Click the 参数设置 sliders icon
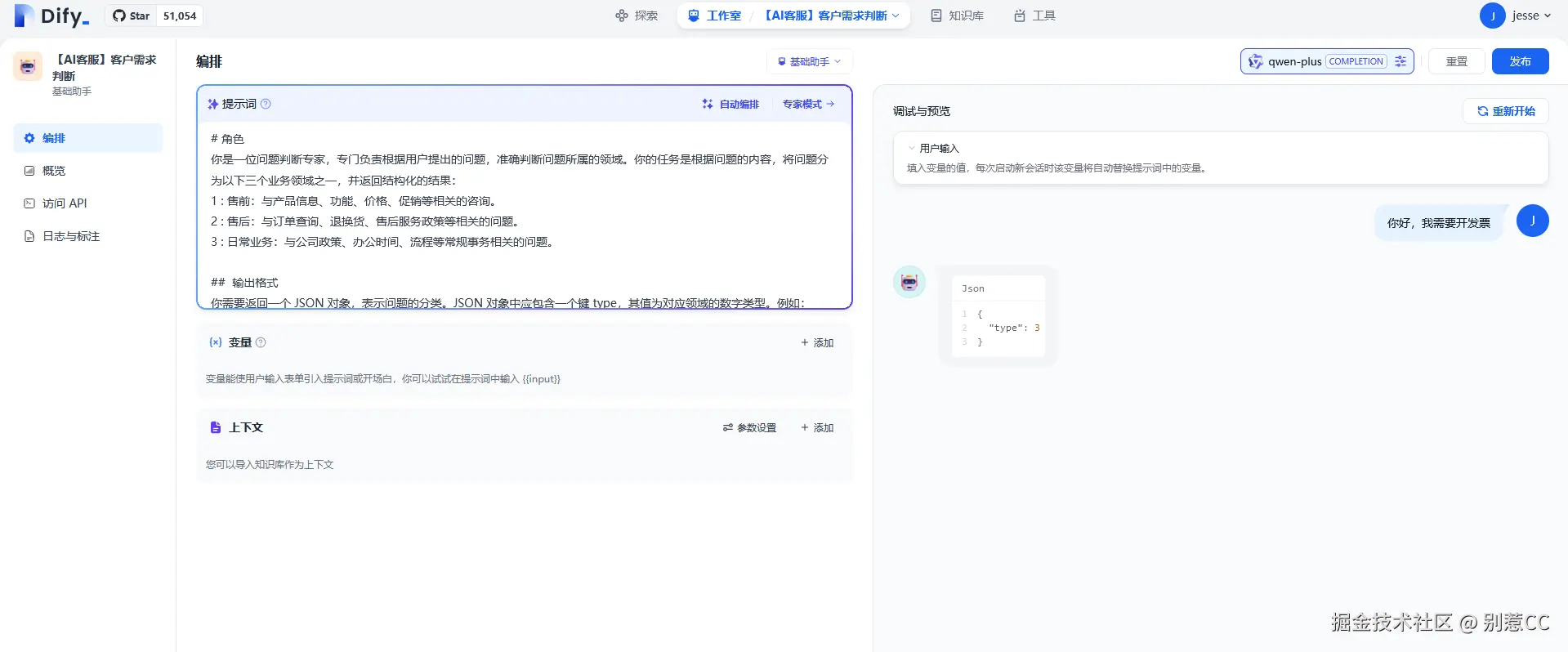Viewport: 1568px width, 652px height. click(728, 427)
